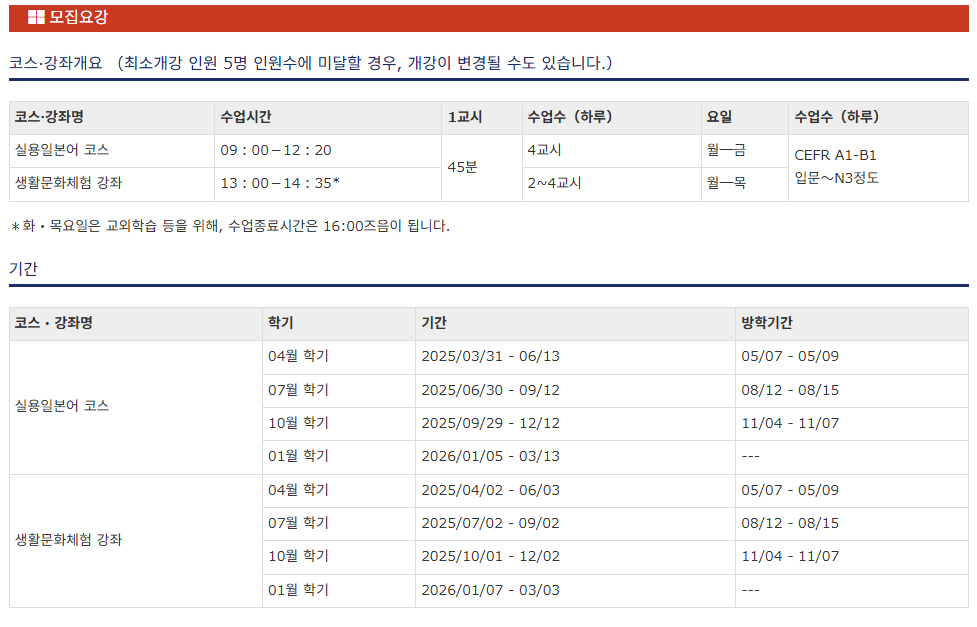Click 01월 학기 in the 2026/01/07 row
The image size is (977, 627).
tap(298, 590)
